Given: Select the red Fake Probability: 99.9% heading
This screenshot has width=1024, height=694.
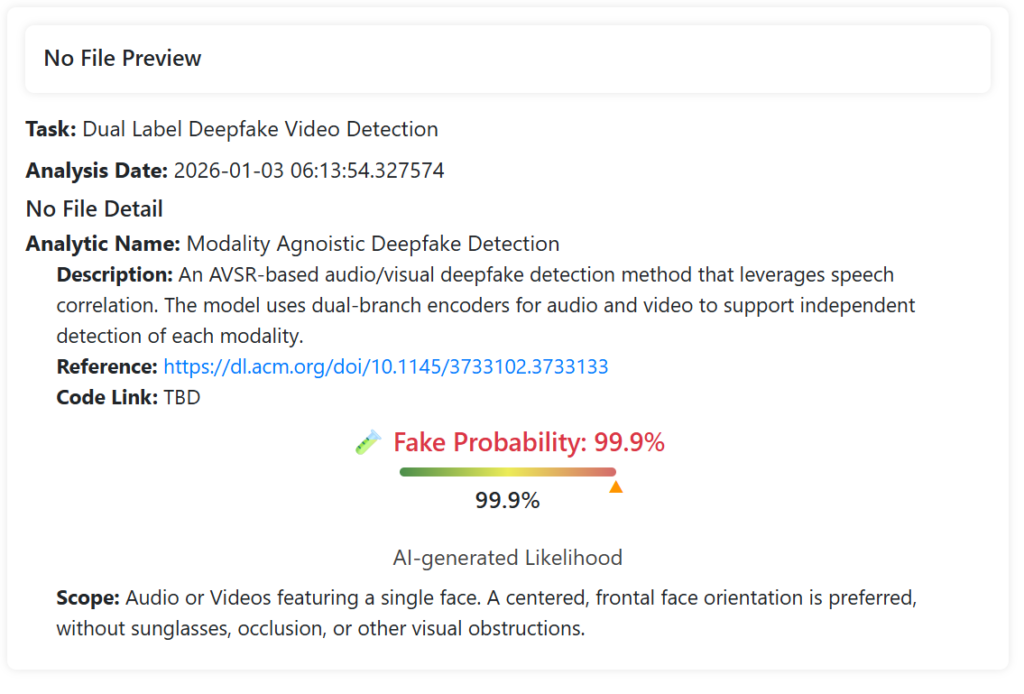Looking at the screenshot, I should 529,442.
